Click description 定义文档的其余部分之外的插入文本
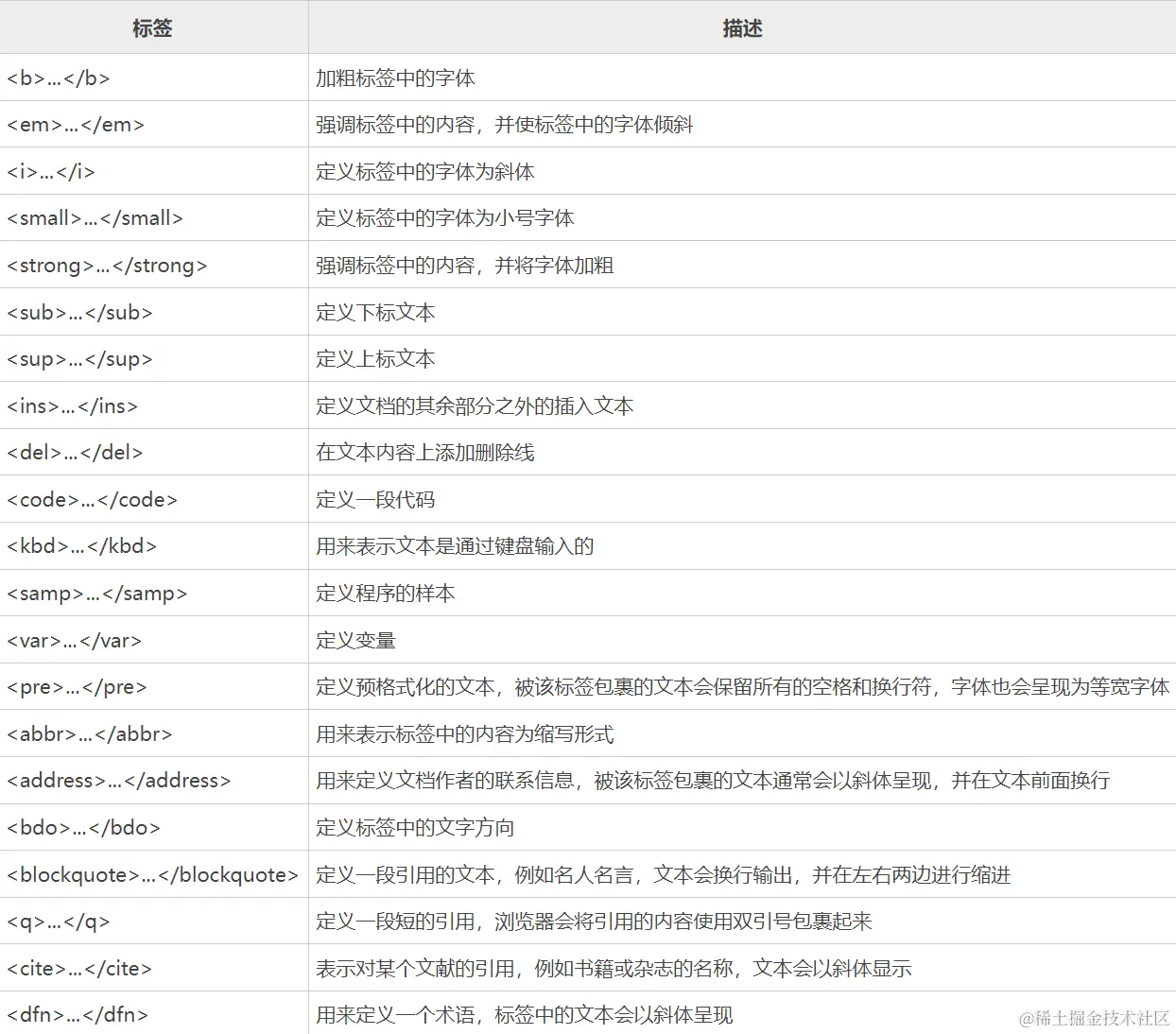 coord(475,406)
